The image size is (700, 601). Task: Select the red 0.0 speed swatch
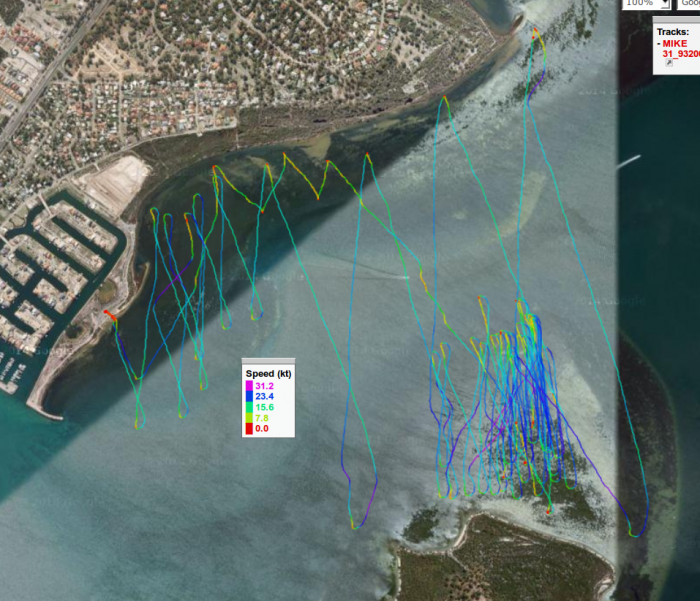pyautogui.click(x=249, y=428)
